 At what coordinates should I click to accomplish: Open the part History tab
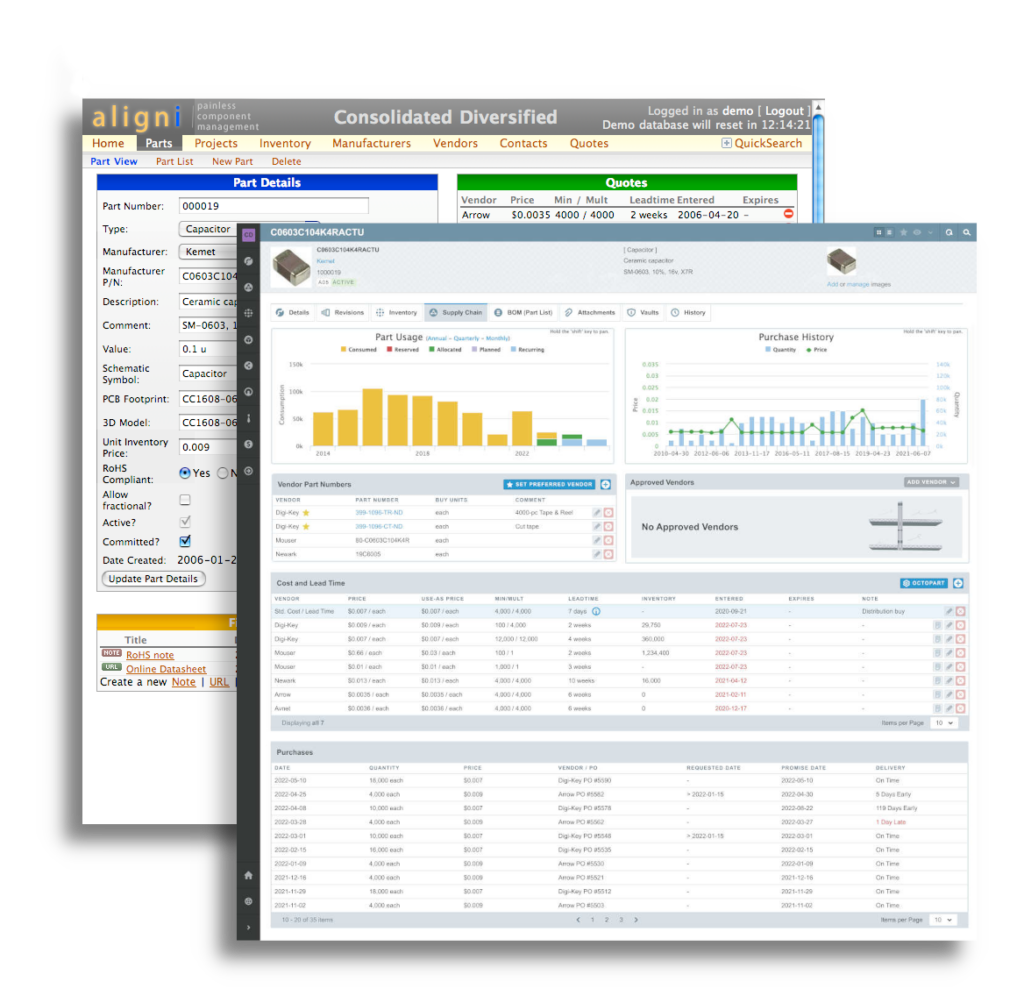tap(688, 313)
